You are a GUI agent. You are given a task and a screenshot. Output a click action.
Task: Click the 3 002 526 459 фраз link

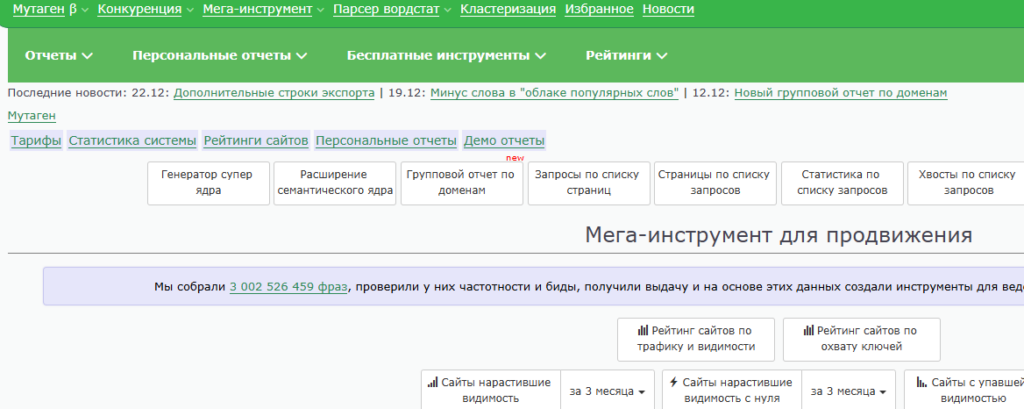288,286
